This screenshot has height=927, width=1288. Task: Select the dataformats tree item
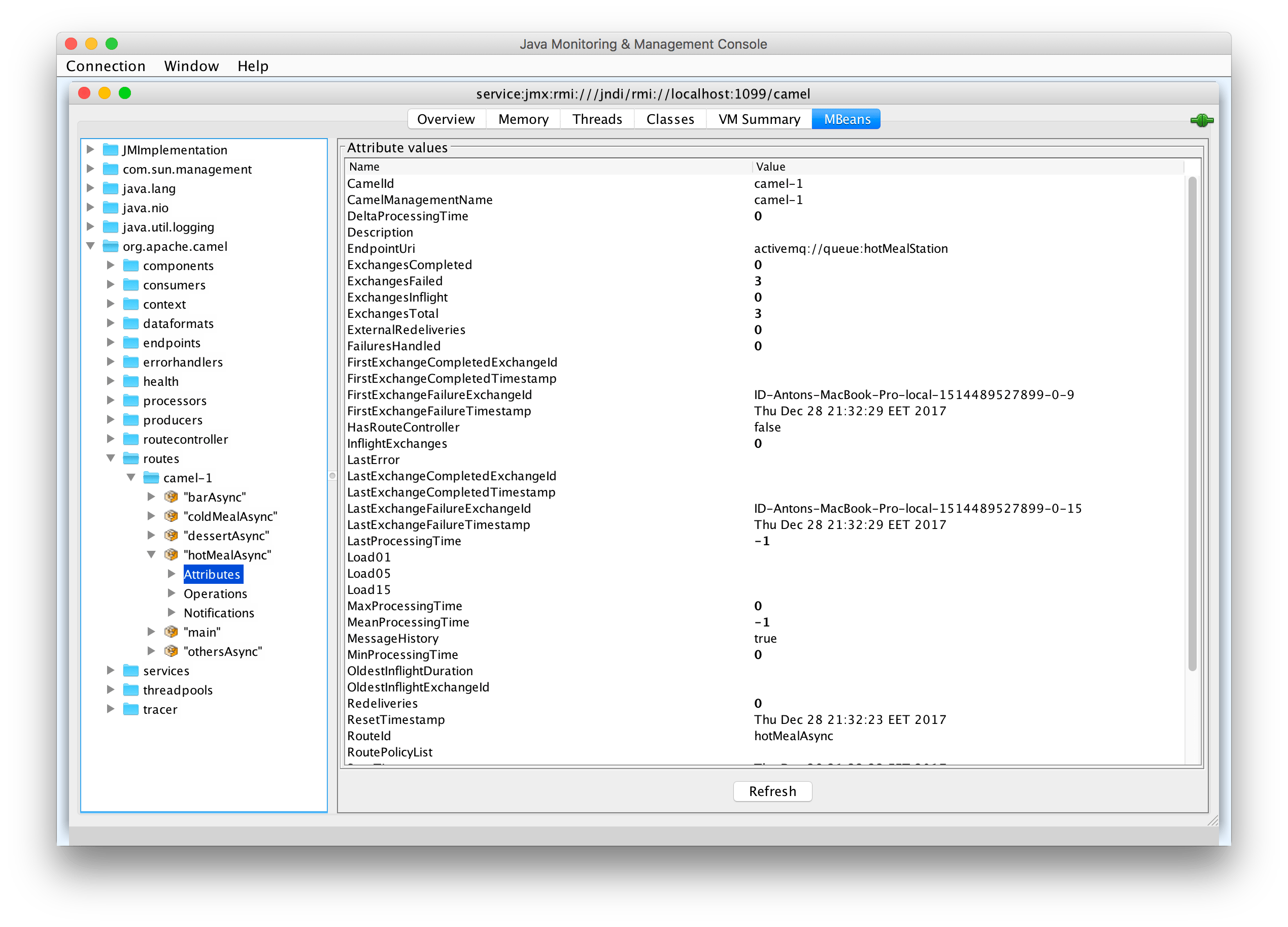178,323
